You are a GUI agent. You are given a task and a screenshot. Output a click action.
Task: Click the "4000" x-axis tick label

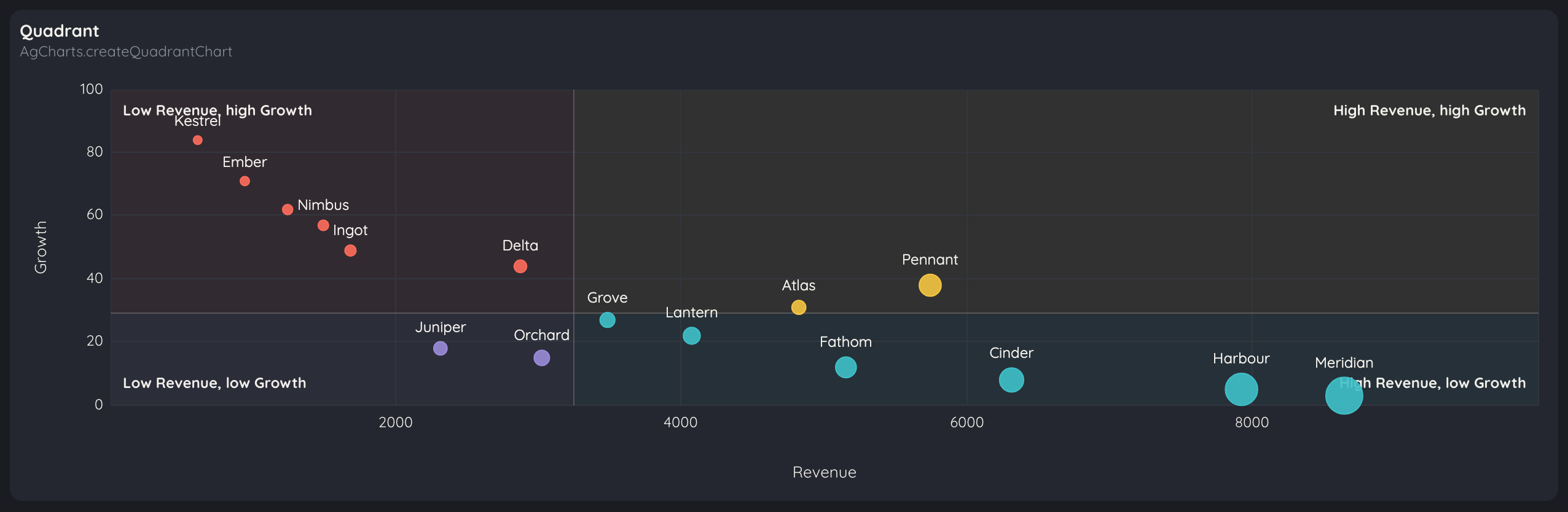click(x=681, y=422)
